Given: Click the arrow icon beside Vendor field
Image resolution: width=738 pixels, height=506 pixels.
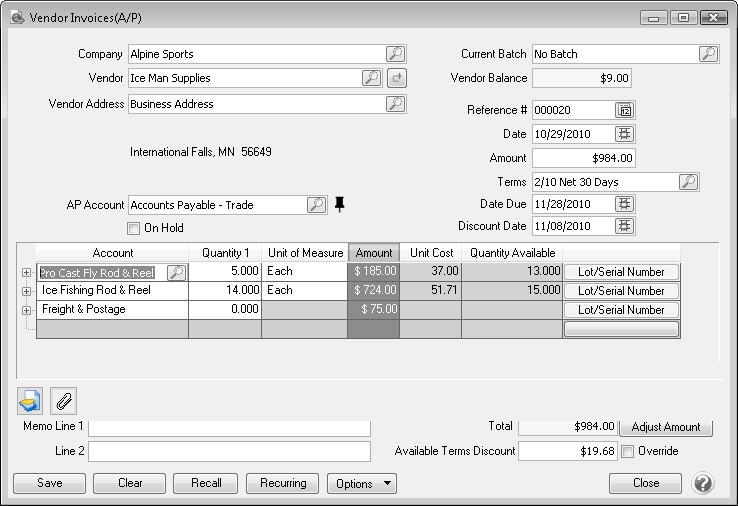Looking at the screenshot, I should click(x=397, y=78).
